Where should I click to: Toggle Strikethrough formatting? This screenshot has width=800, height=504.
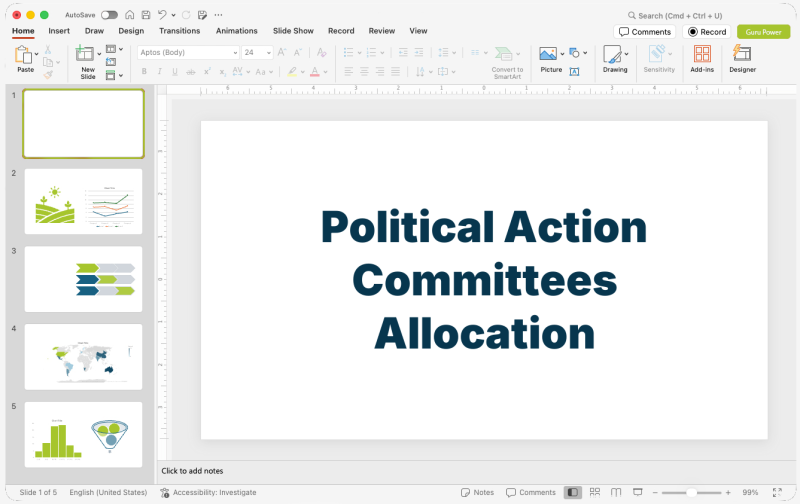(x=191, y=72)
